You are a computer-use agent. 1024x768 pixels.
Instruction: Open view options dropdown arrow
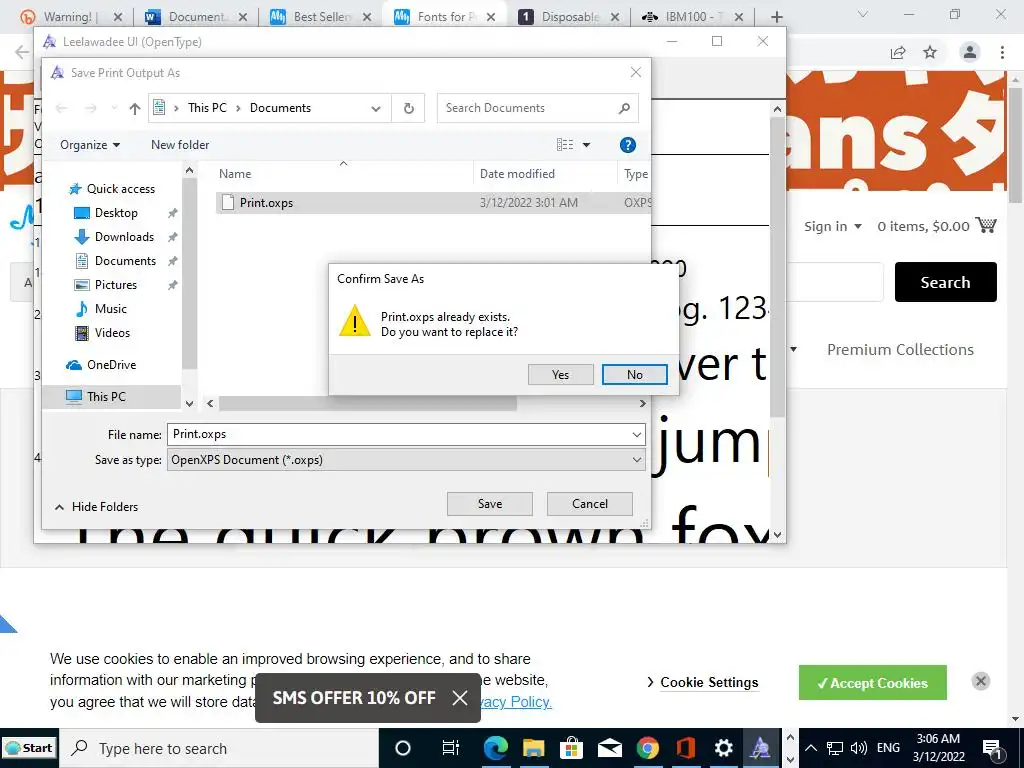tap(586, 145)
